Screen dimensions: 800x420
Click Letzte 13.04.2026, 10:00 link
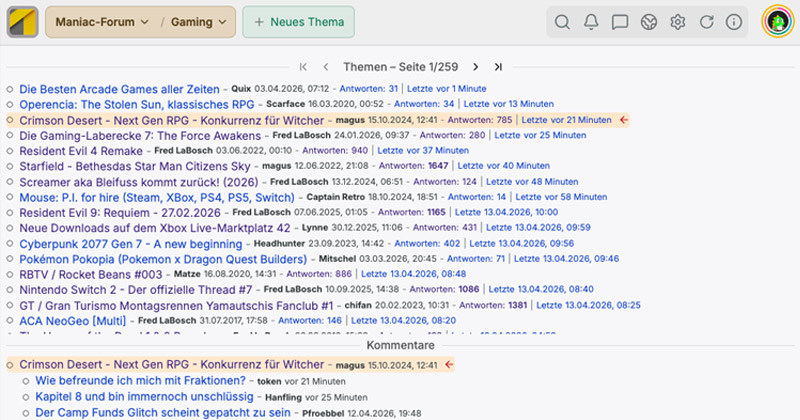click(506, 212)
